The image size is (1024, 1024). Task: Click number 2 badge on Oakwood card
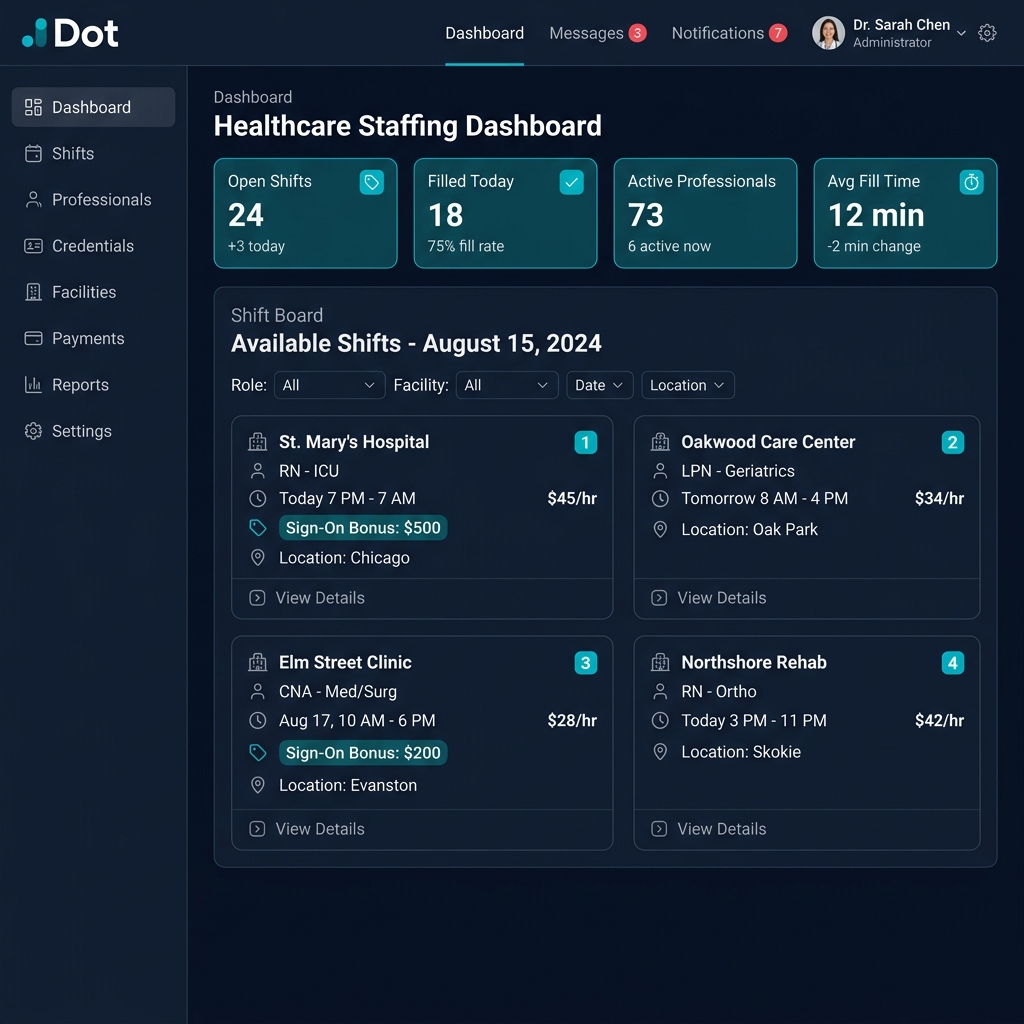(x=953, y=443)
